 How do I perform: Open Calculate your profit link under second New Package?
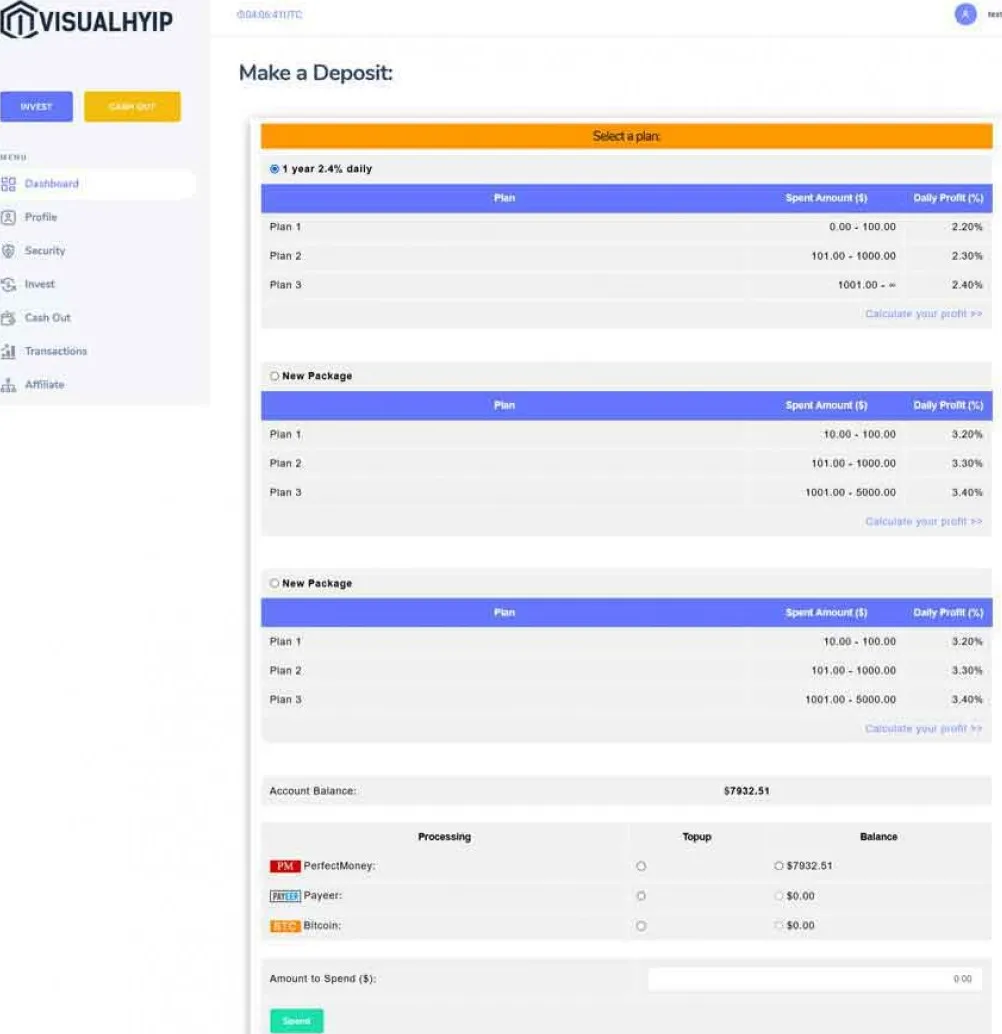click(x=924, y=729)
